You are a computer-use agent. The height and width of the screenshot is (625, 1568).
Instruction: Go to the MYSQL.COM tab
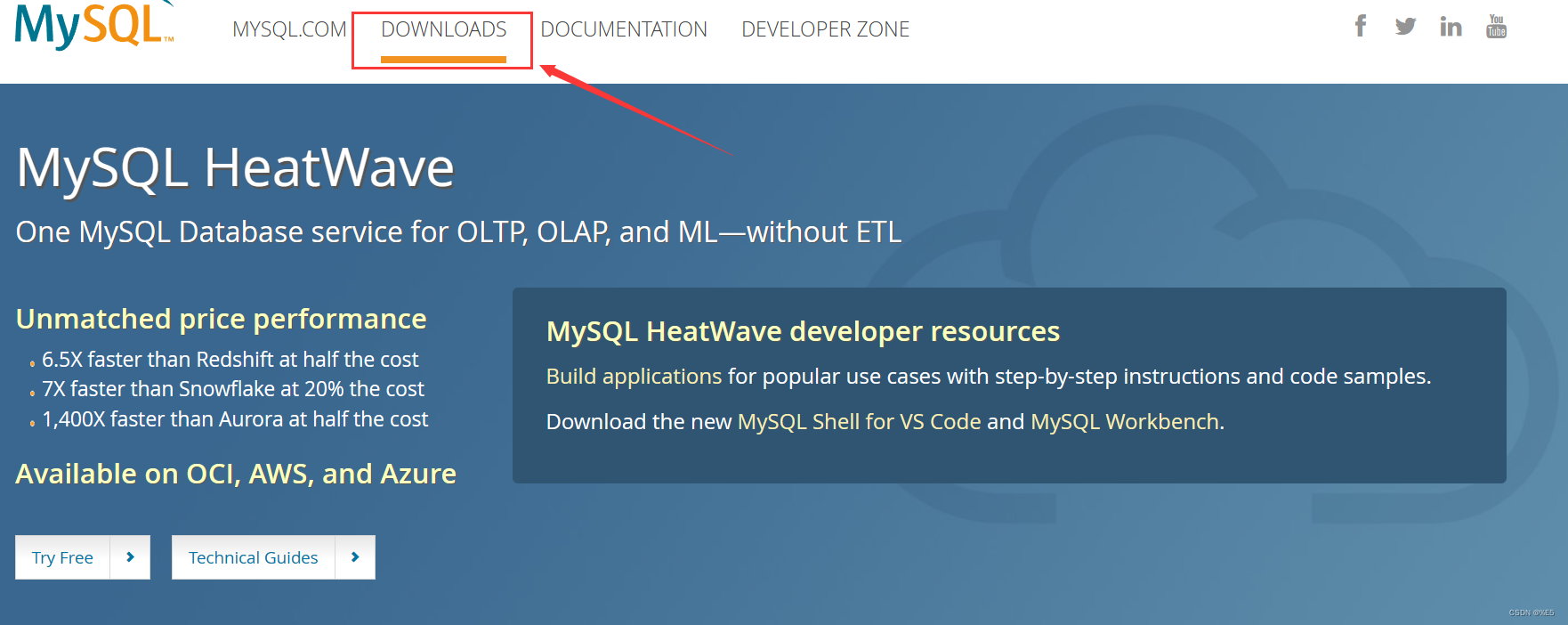click(x=289, y=29)
